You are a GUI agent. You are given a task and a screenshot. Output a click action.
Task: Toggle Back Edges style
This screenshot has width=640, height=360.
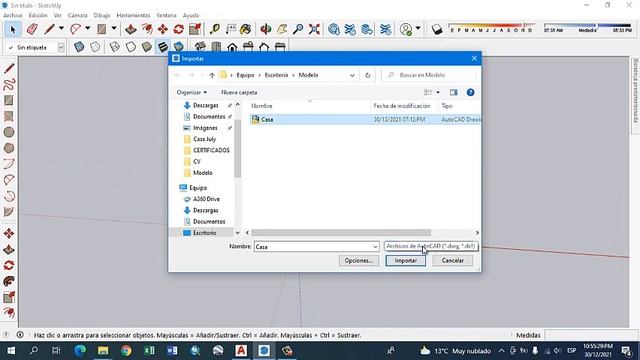pos(95,47)
